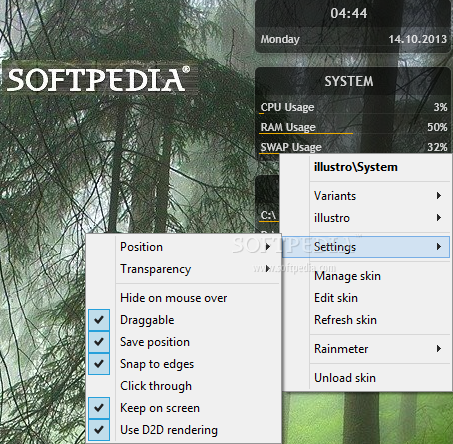Screen dimensions: 453x444
Task: Click the 50% RAM value
Action: [x=437, y=127]
